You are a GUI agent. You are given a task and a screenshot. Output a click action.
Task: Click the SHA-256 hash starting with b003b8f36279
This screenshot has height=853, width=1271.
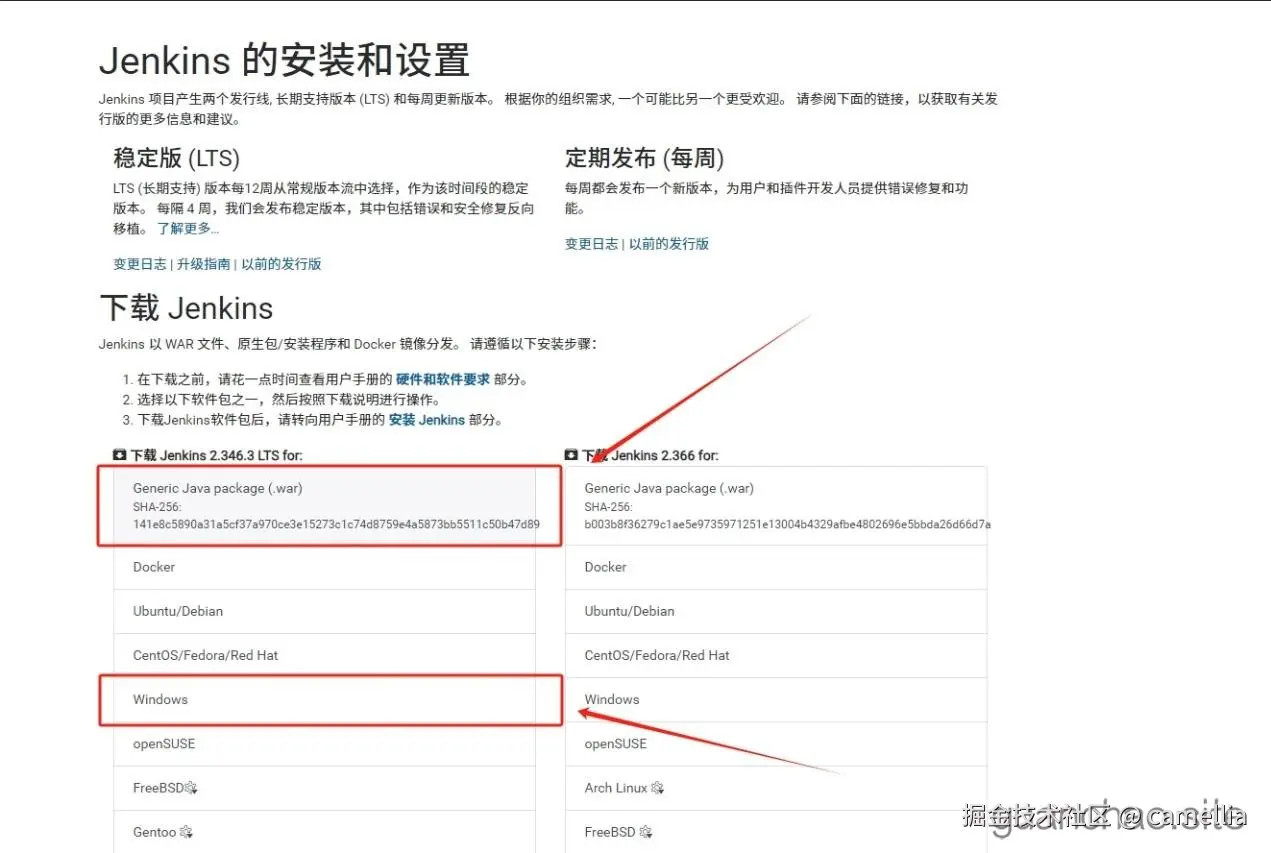[788, 524]
